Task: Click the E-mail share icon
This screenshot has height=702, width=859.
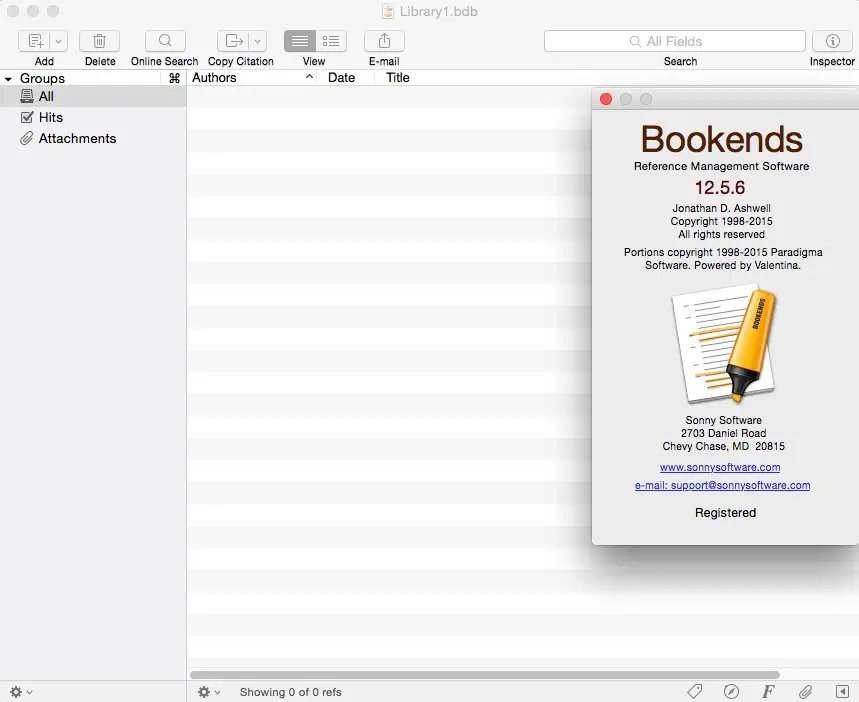Action: [x=384, y=41]
